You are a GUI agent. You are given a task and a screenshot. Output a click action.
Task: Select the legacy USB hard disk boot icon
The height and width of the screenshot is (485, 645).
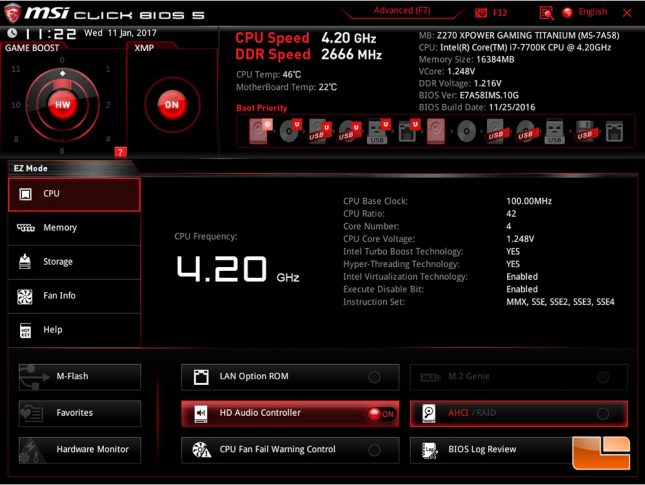pyautogui.click(x=497, y=131)
